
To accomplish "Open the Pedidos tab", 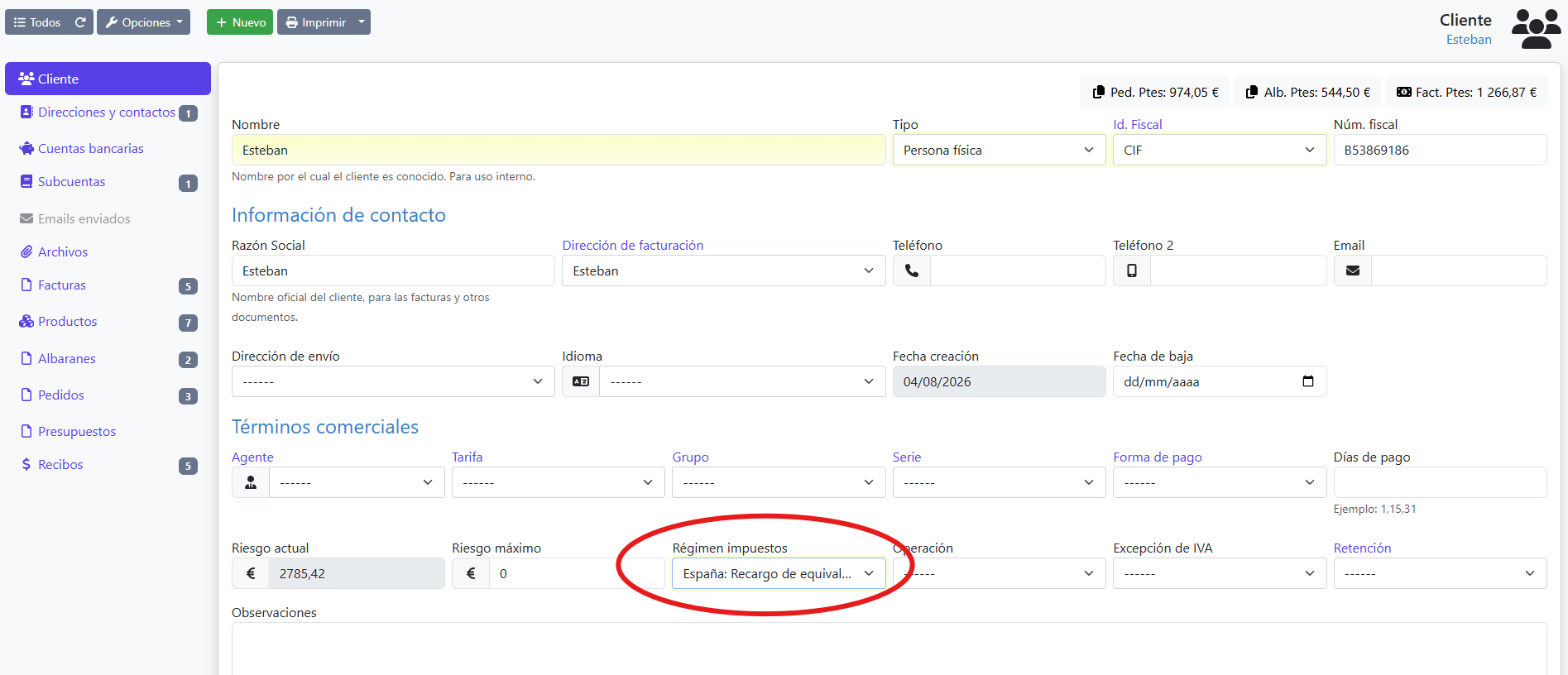I will coord(108,395).
